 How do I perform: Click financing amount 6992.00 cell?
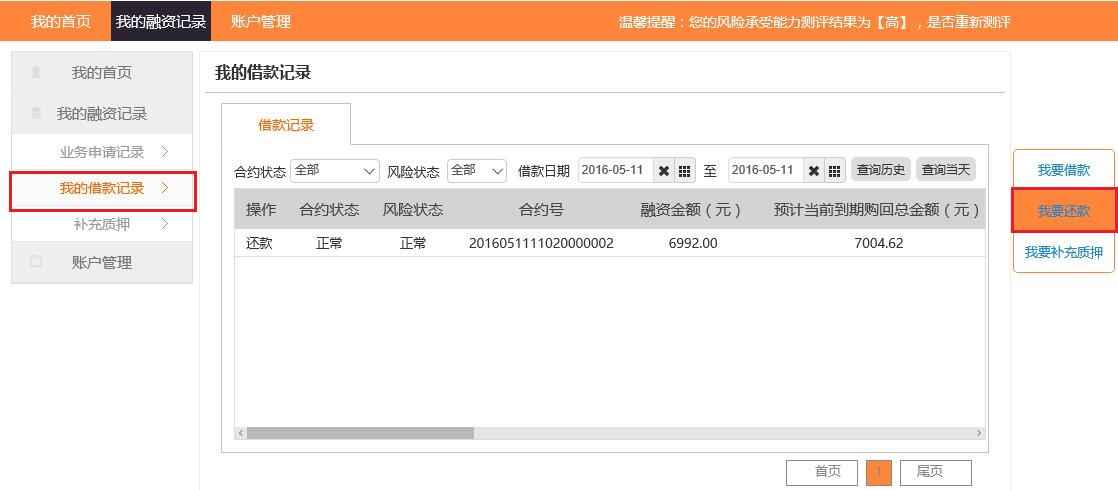[x=693, y=243]
